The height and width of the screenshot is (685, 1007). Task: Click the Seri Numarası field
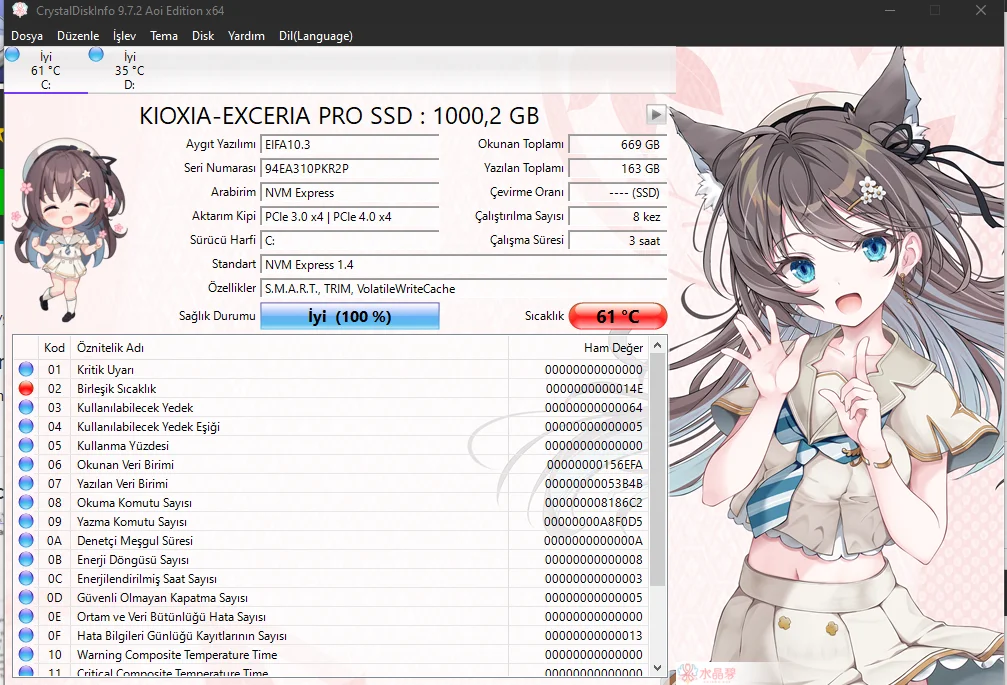pyautogui.click(x=349, y=168)
